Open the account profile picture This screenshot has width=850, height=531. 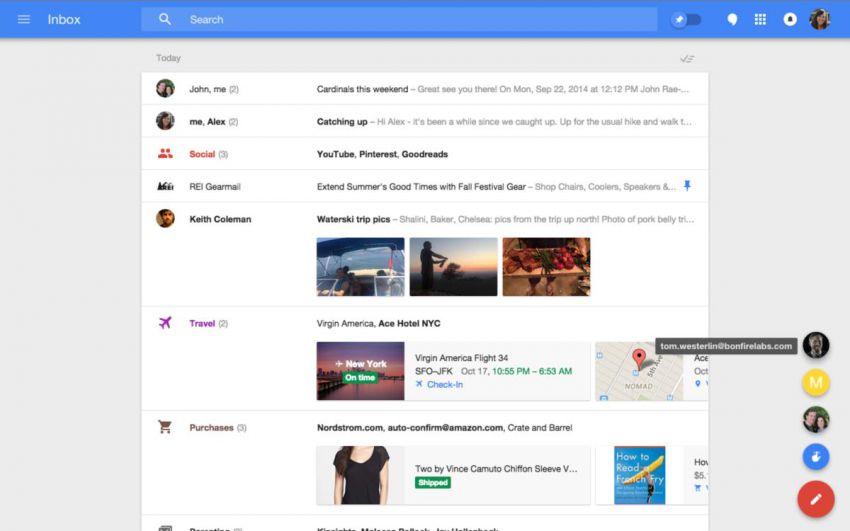click(x=820, y=19)
